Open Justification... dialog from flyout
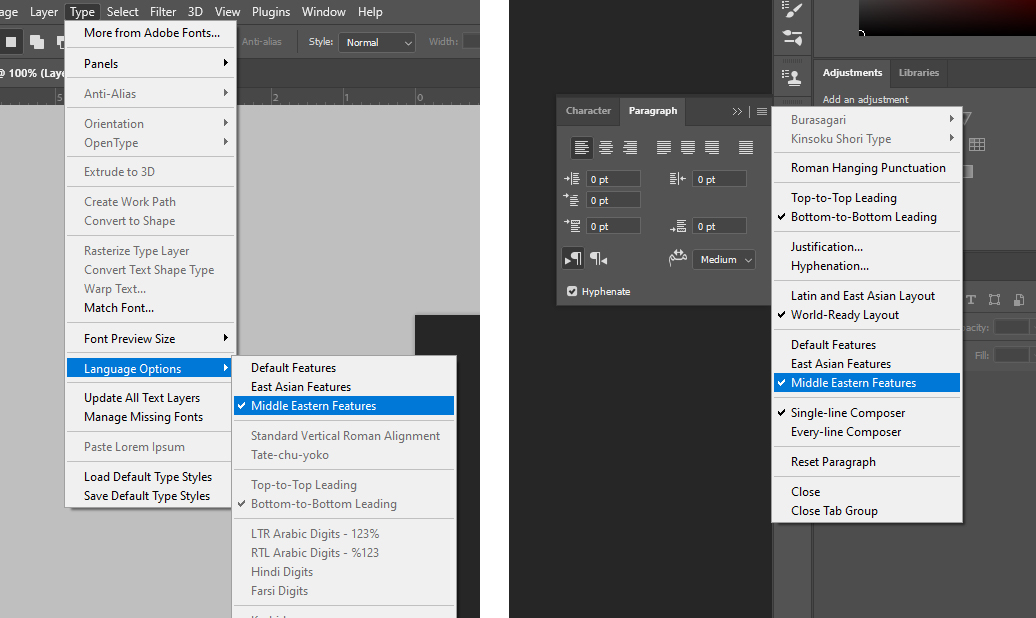 pos(867,247)
